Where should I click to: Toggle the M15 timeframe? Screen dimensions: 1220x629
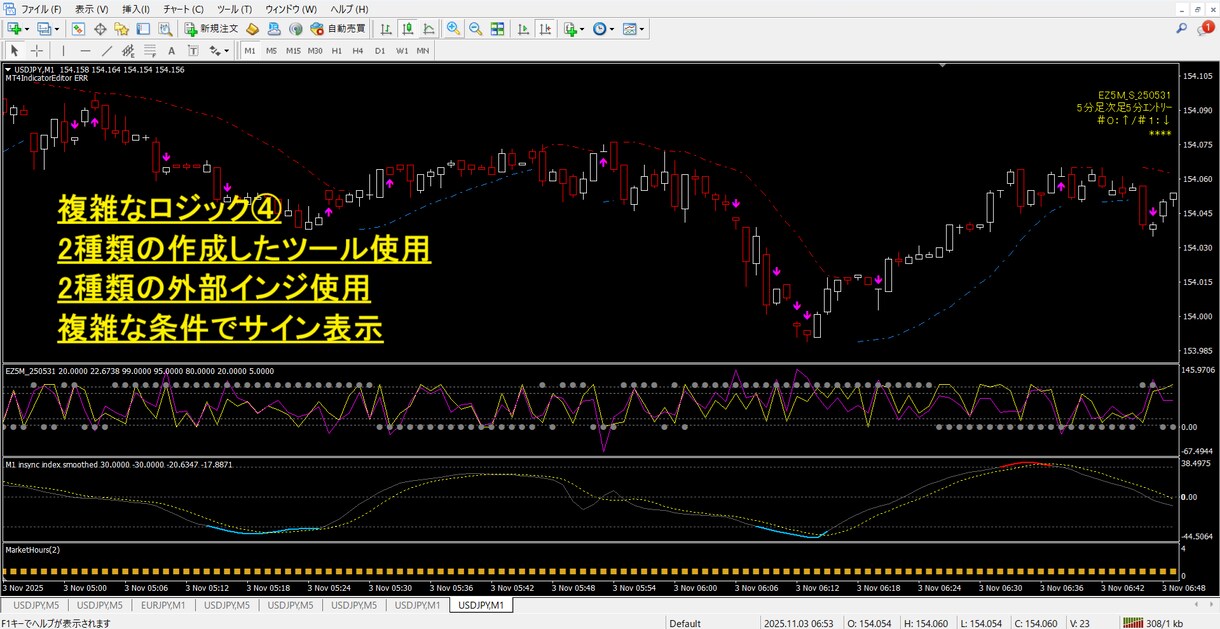293,50
